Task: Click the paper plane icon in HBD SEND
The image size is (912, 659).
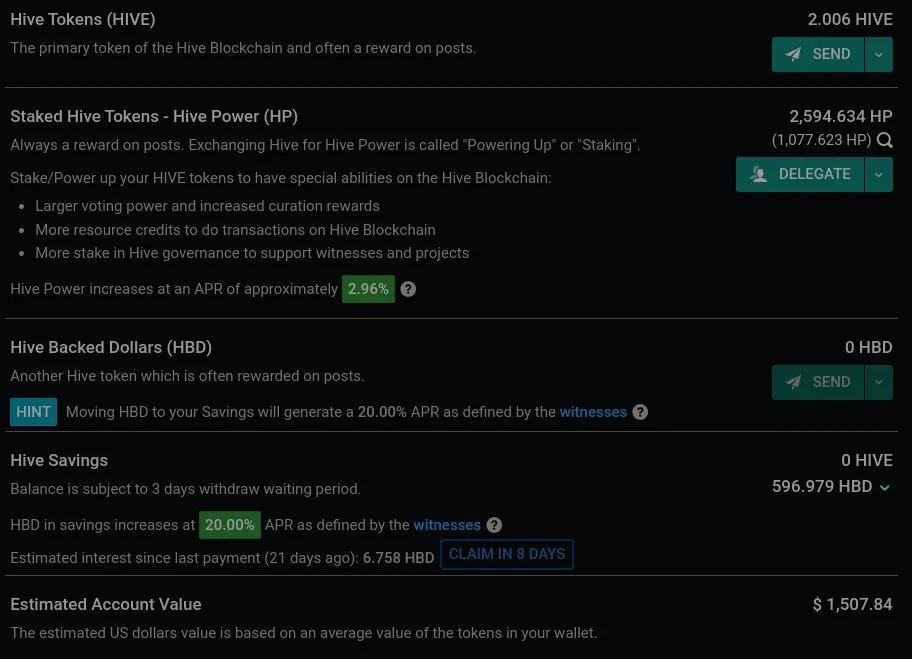Action: (x=793, y=382)
